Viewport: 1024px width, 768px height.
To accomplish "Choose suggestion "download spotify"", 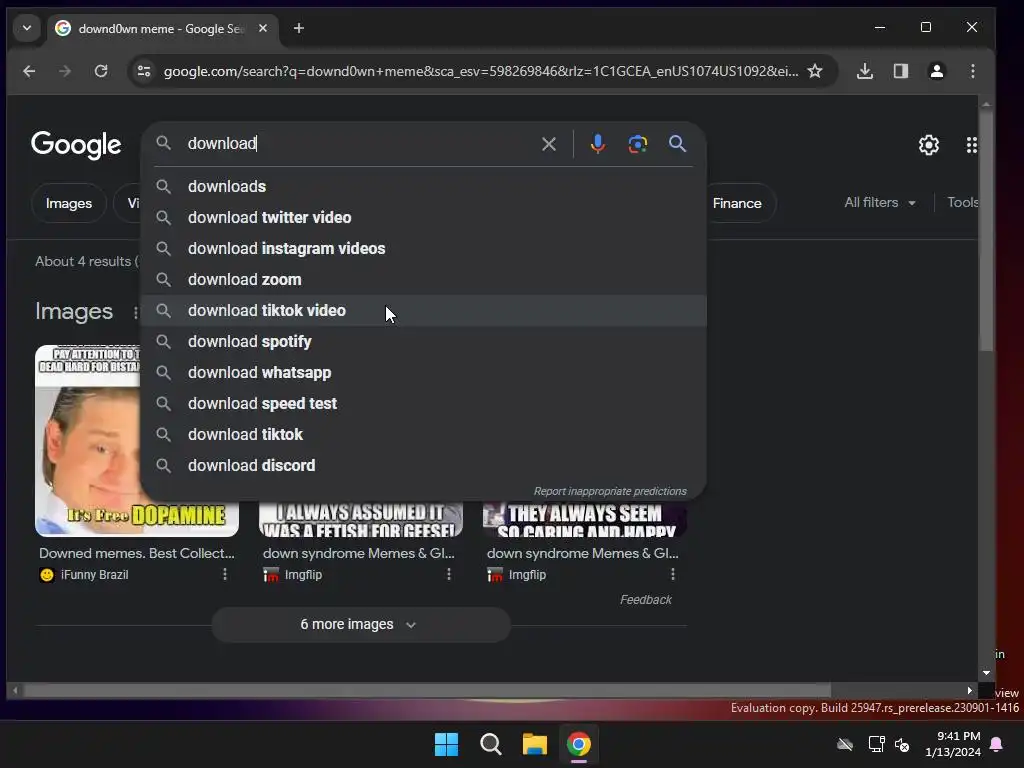I will coord(423,342).
